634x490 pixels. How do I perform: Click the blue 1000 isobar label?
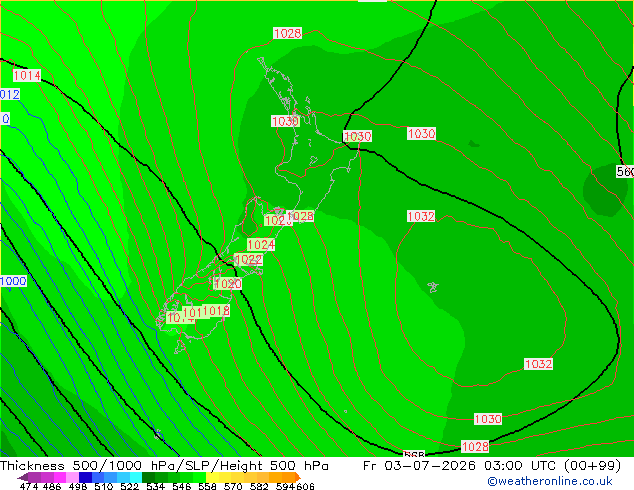click(x=13, y=281)
